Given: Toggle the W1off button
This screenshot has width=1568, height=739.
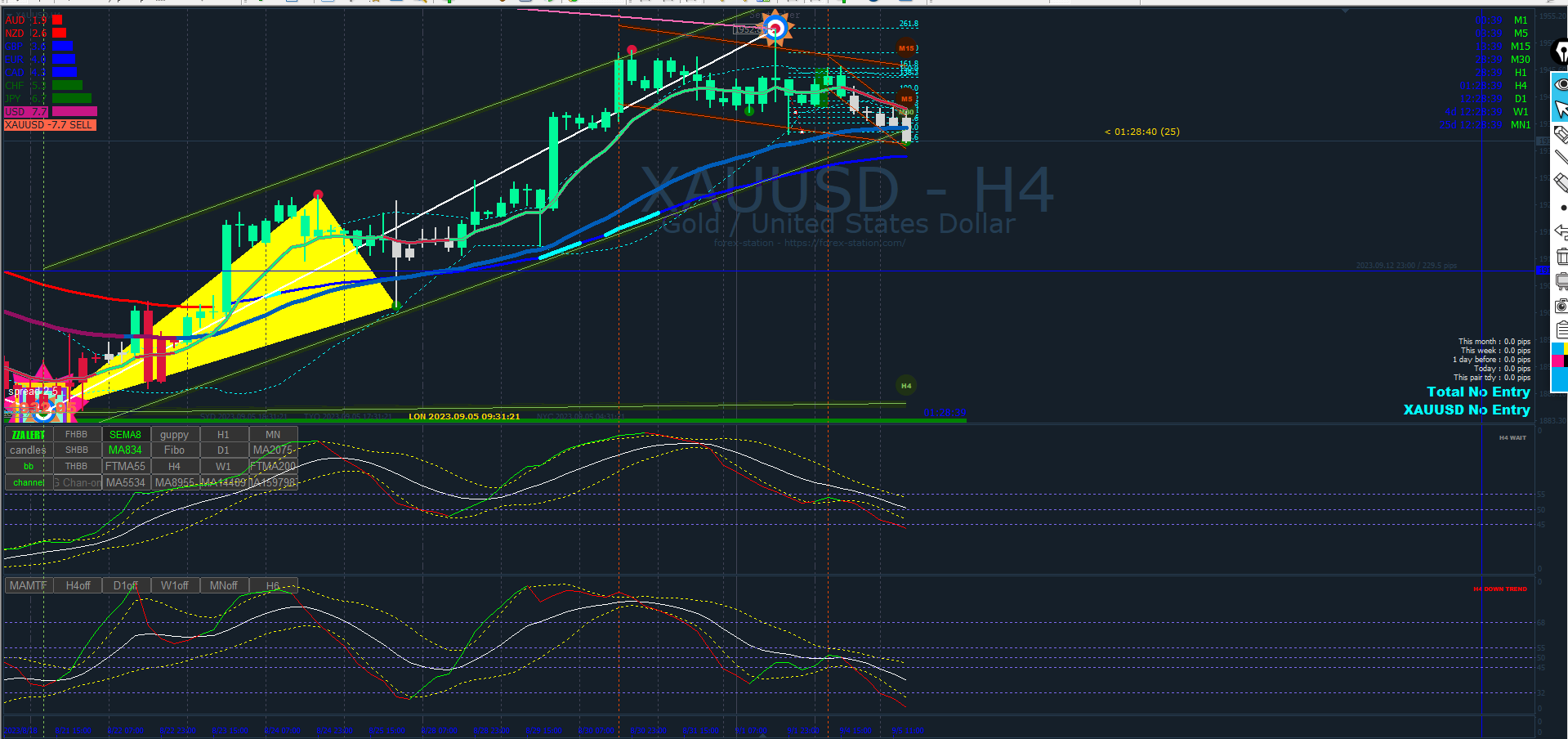Looking at the screenshot, I should 175,585.
